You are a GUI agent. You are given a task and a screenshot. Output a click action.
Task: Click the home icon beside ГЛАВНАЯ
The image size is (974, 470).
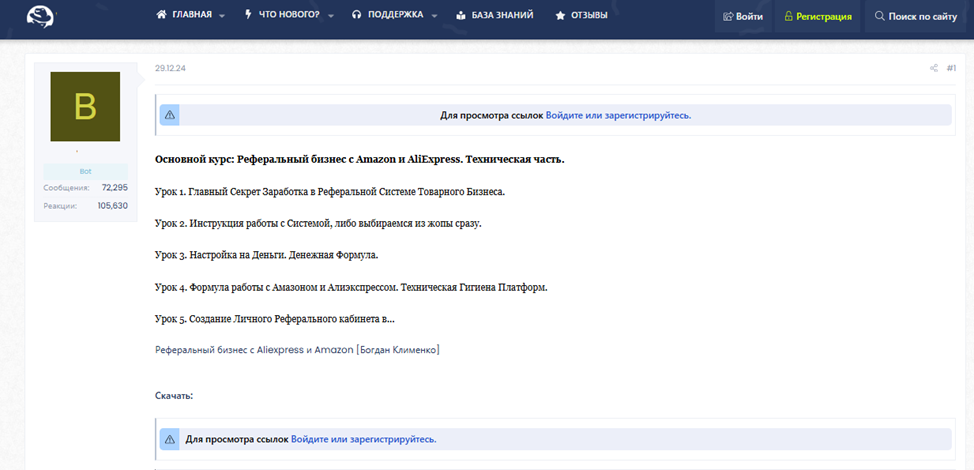tap(161, 15)
